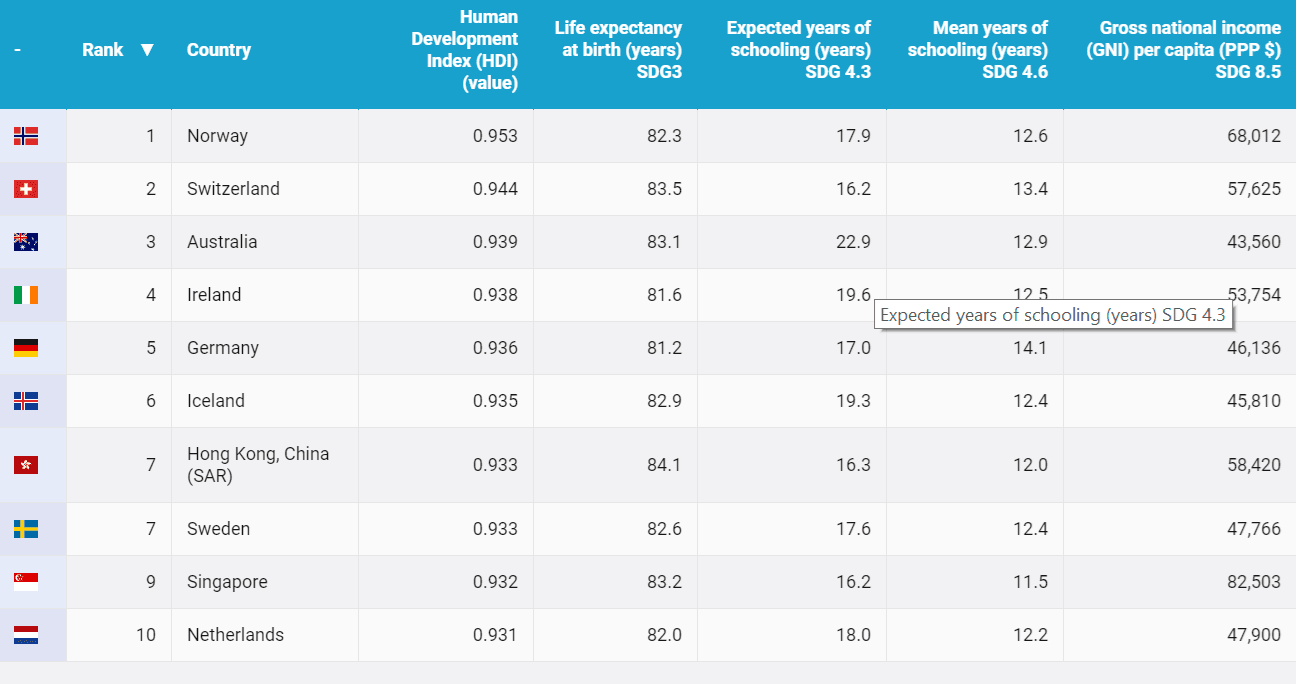1296x684 pixels.
Task: Click the Norway country name
Action: point(217,136)
